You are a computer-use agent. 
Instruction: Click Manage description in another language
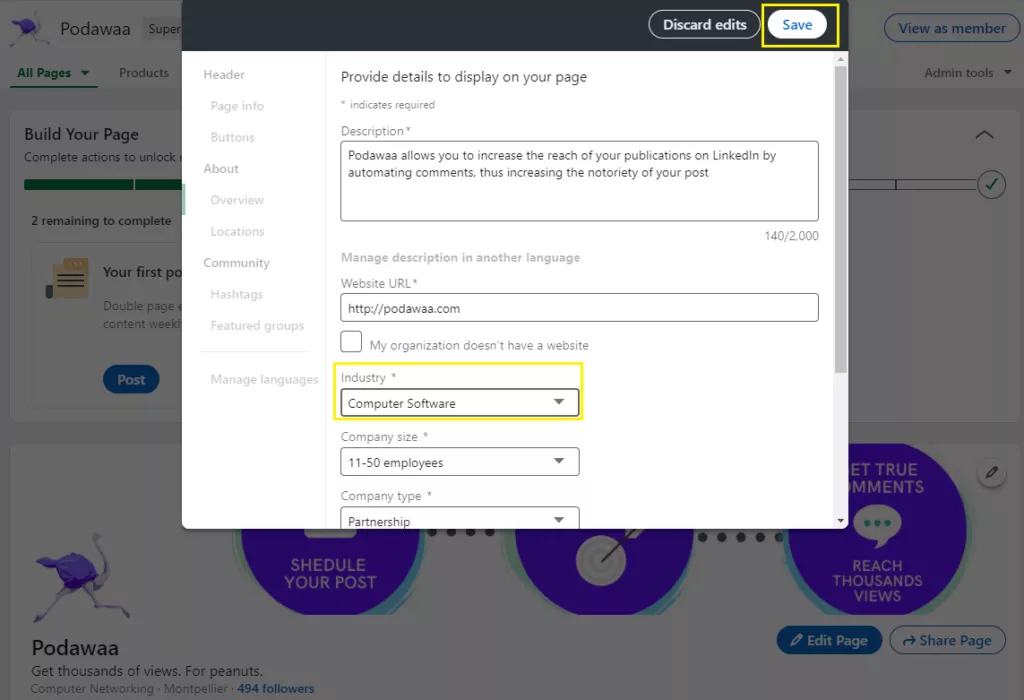point(460,257)
